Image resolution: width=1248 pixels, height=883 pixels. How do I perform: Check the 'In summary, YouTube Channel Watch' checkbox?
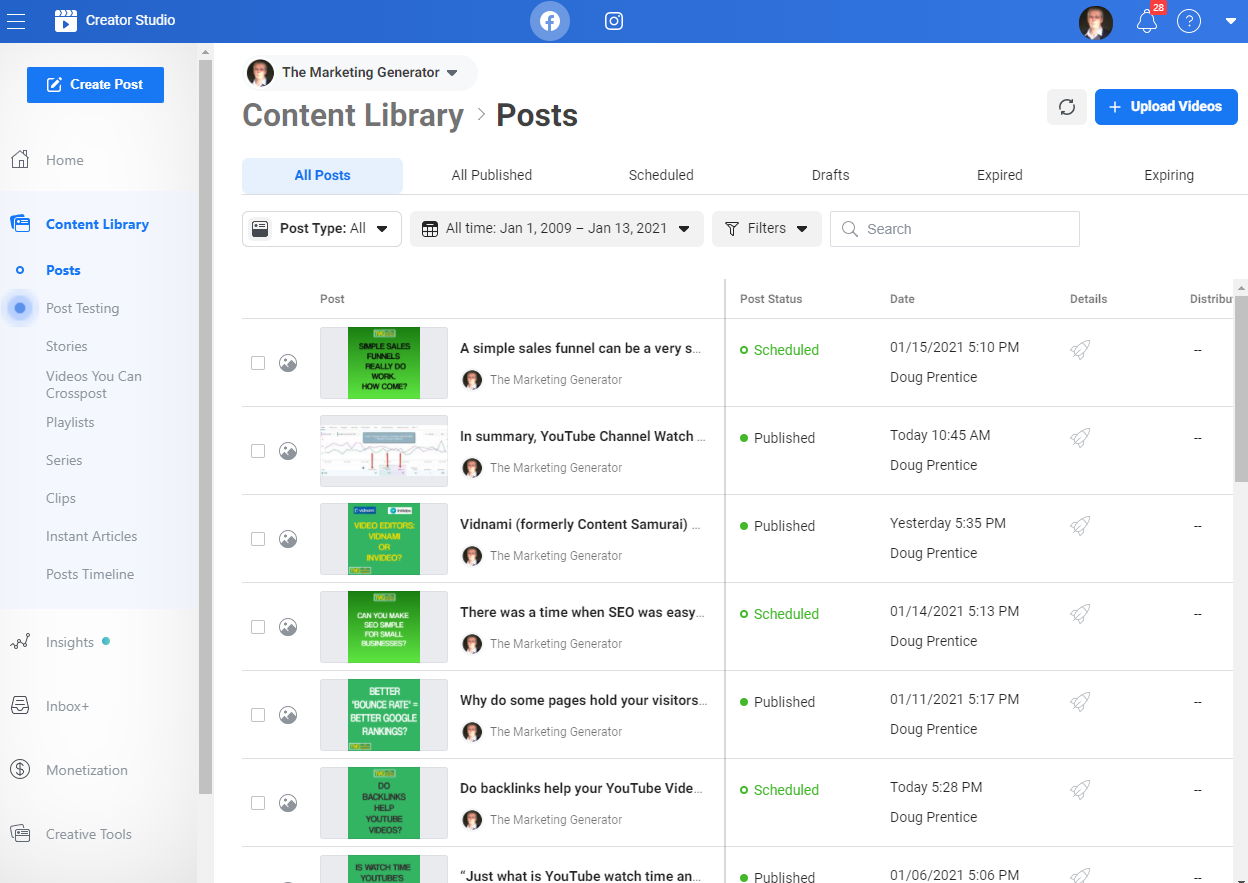[258, 451]
